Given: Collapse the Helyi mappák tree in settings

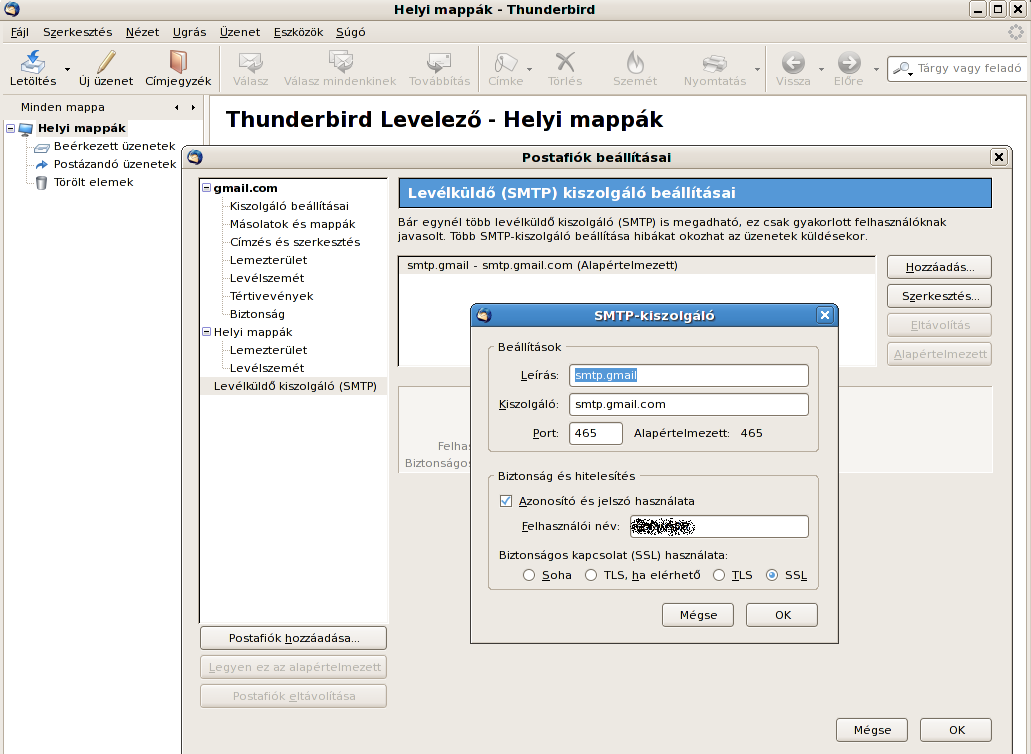Looking at the screenshot, I should point(206,332).
